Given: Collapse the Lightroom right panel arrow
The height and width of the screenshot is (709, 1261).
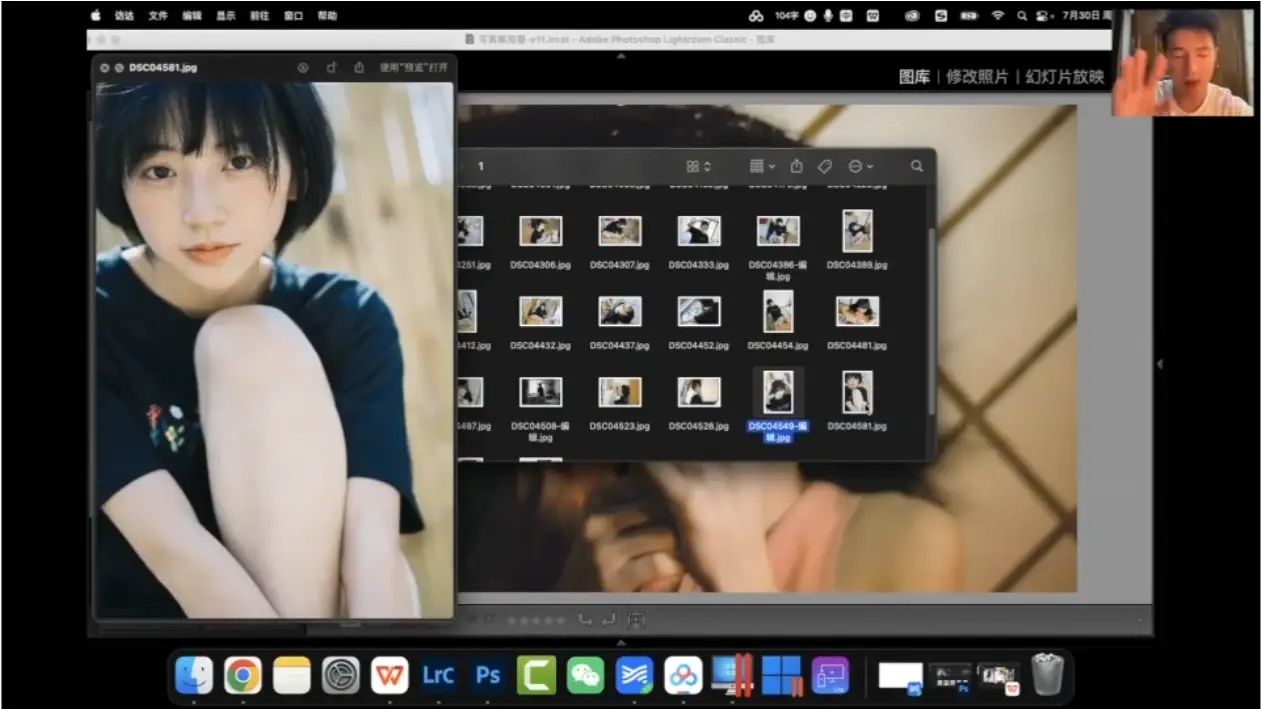Looking at the screenshot, I should (x=1159, y=364).
